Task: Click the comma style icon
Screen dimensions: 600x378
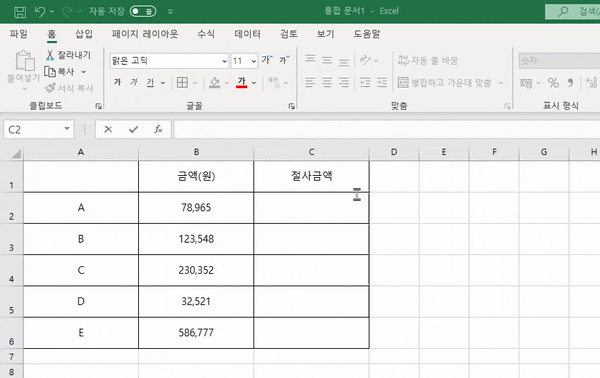Action: point(570,83)
